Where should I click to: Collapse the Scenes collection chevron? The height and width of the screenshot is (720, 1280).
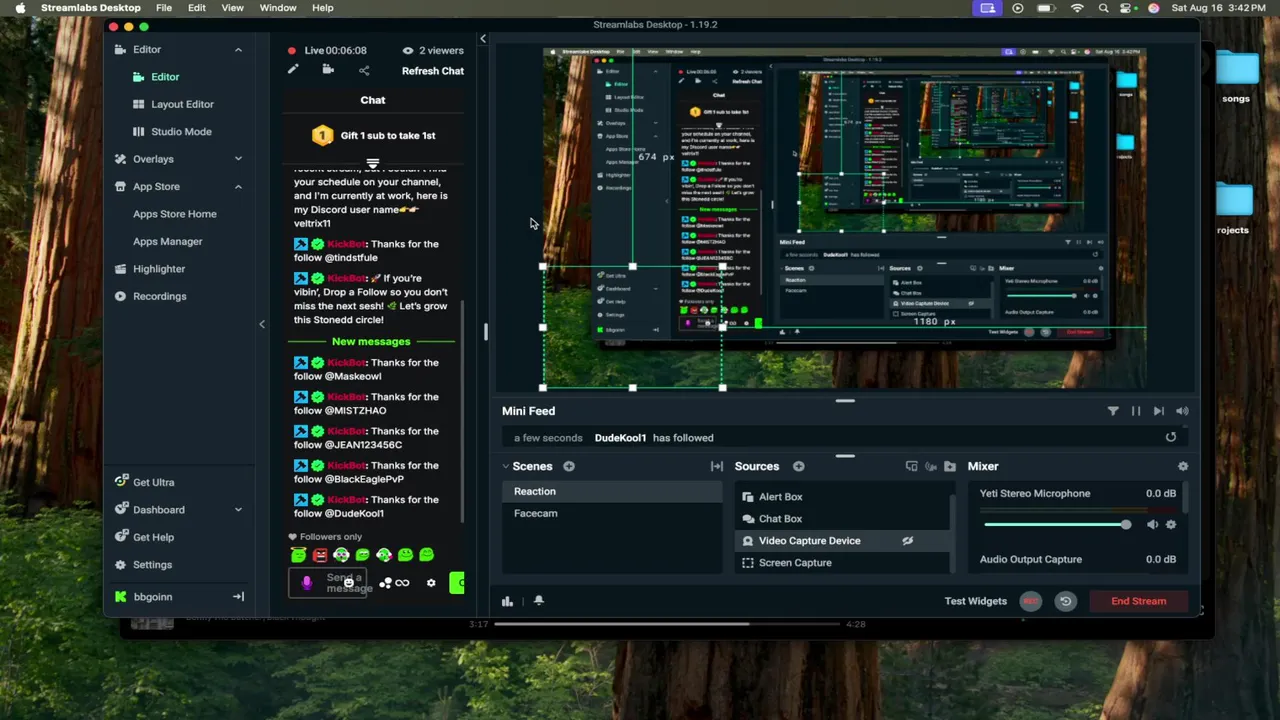click(506, 466)
